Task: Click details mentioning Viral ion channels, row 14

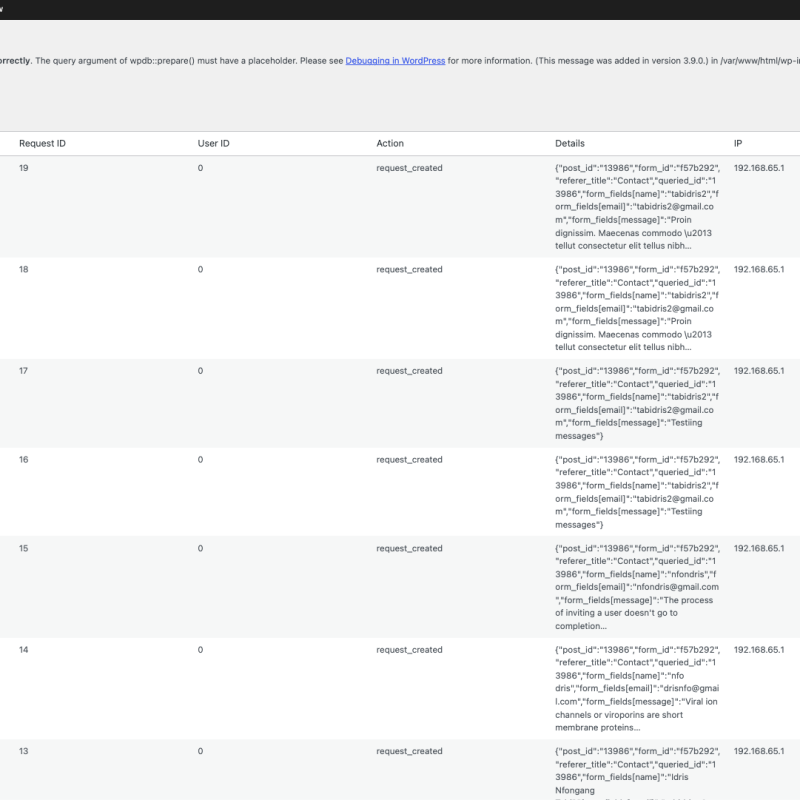Action: [x=637, y=689]
